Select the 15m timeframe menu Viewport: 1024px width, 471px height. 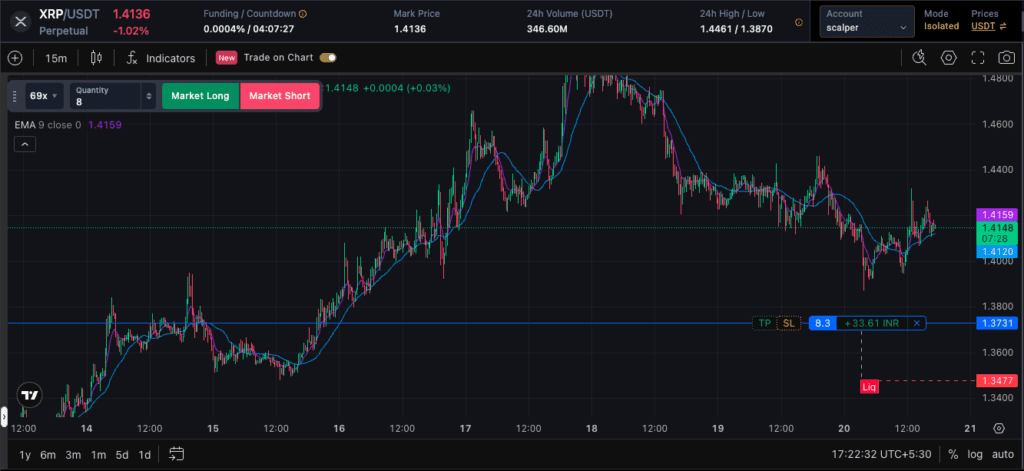click(x=56, y=58)
